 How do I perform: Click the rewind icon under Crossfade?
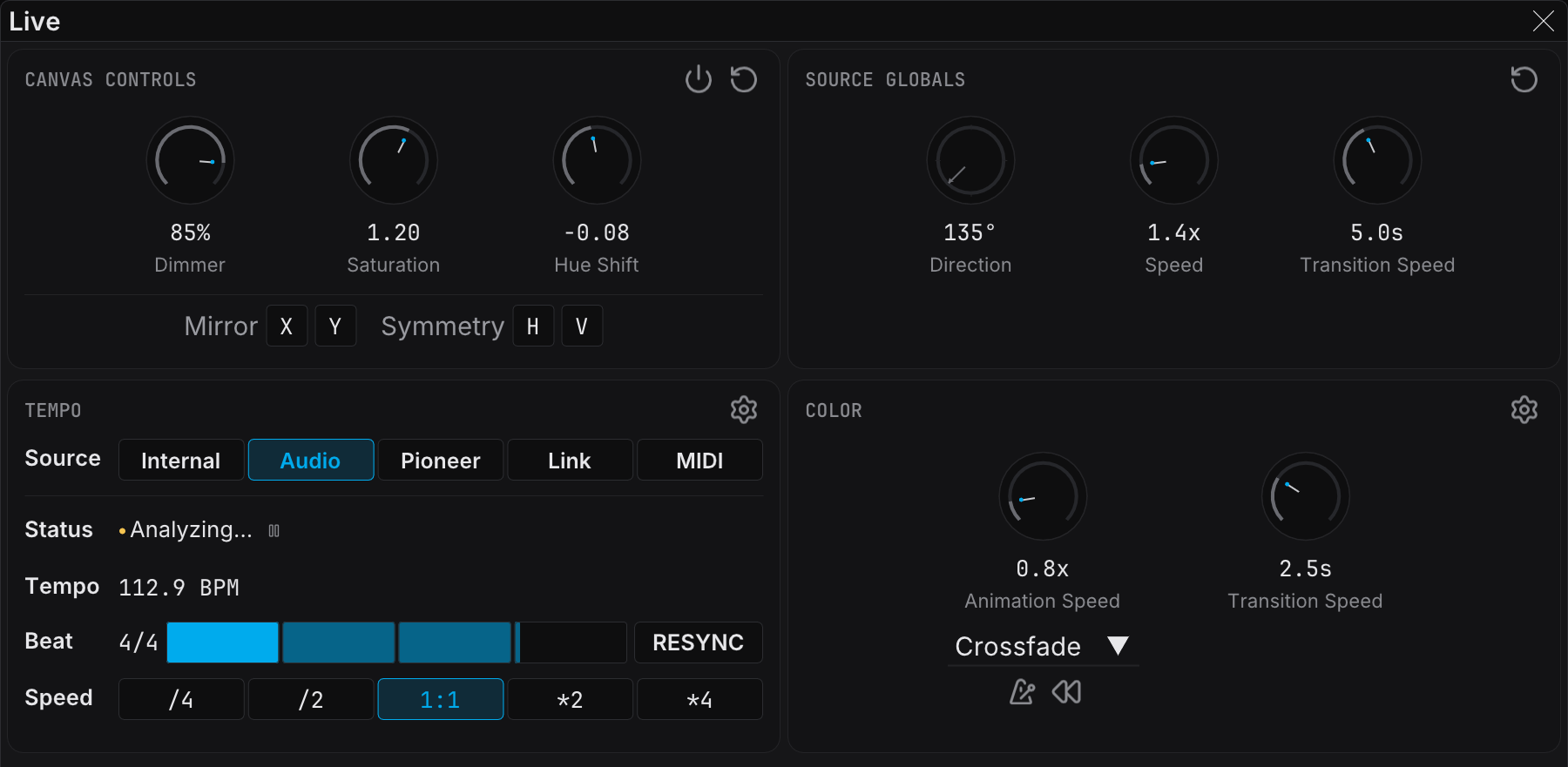1066,692
